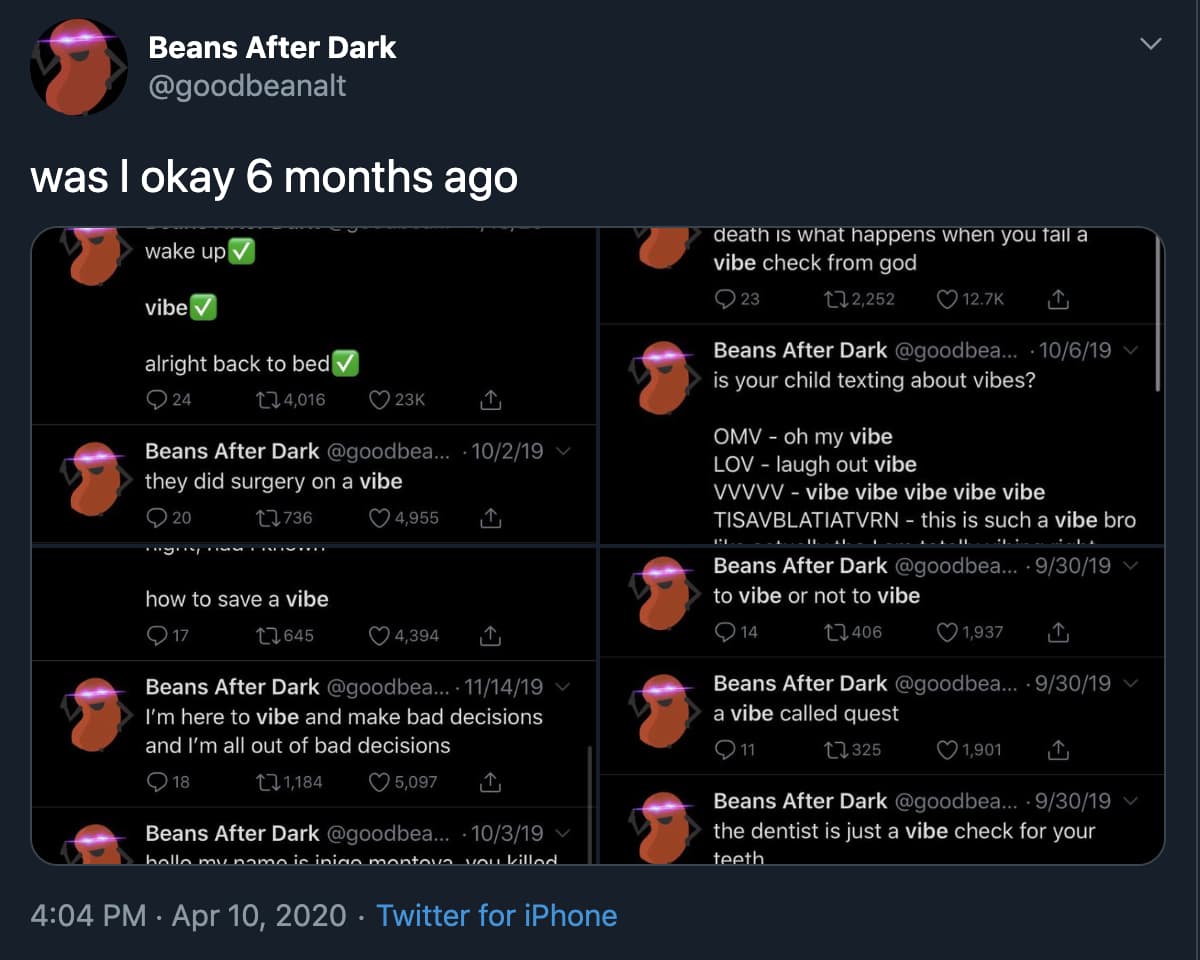The image size is (1200, 960).
Task: Expand options on the 10/2/19 tweet
Action: tap(560, 451)
